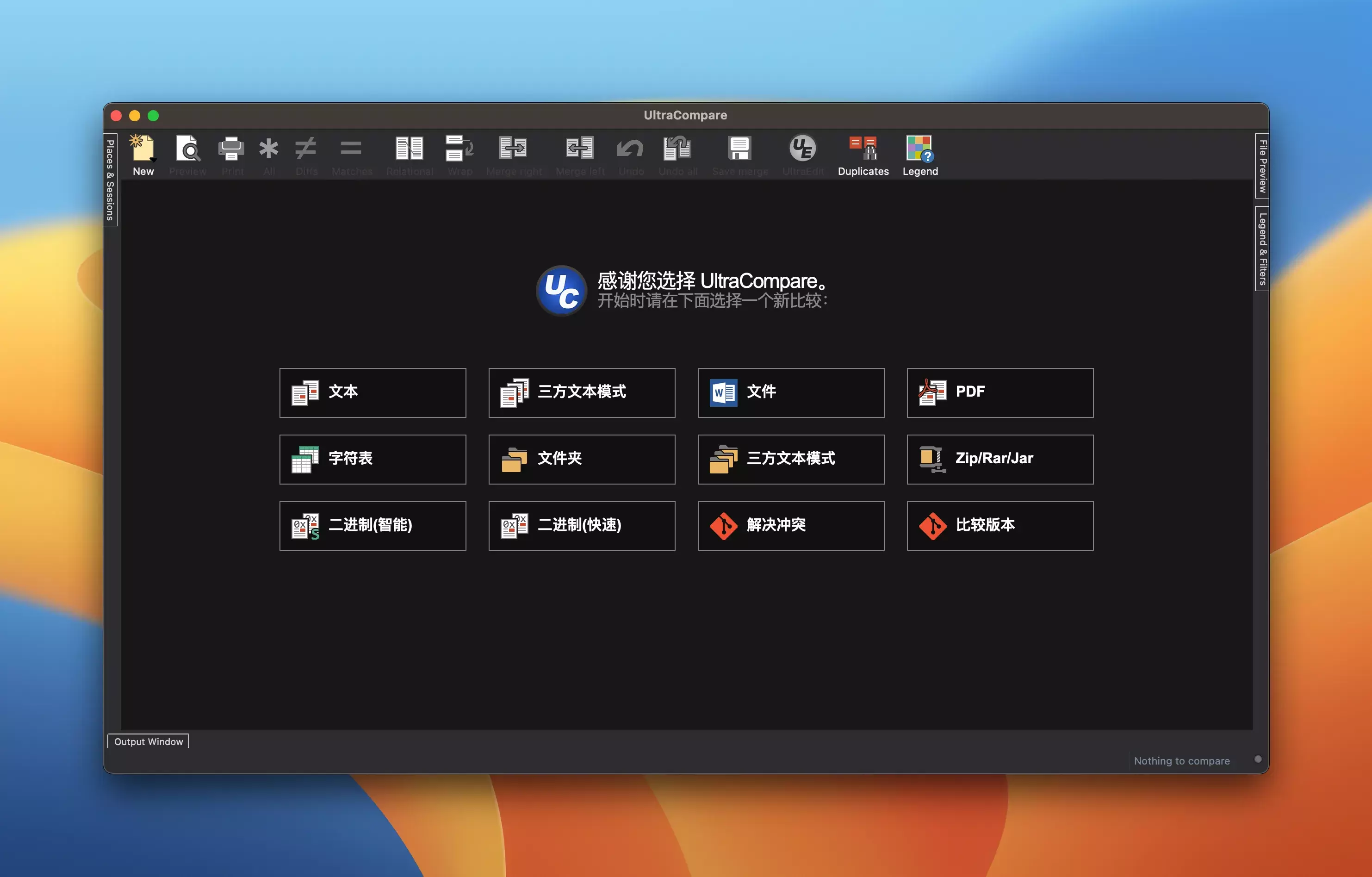Expand the Legend & Filters side panel
The image size is (1372, 877).
coord(1262,249)
